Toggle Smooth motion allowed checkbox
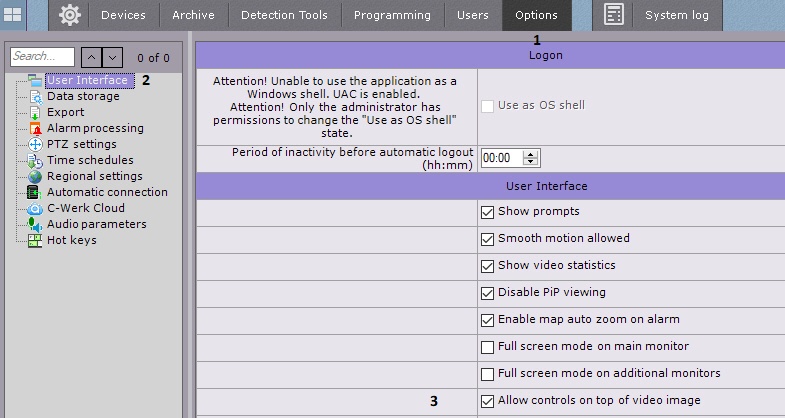The width and height of the screenshot is (785, 418). (488, 239)
